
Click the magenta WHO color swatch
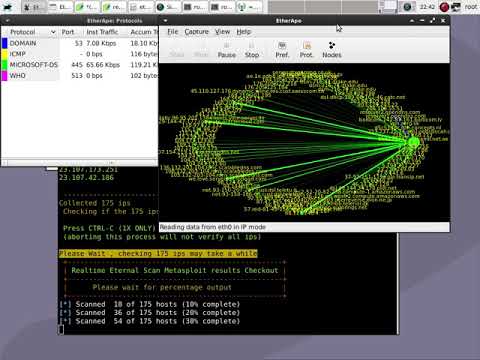coord(5,76)
